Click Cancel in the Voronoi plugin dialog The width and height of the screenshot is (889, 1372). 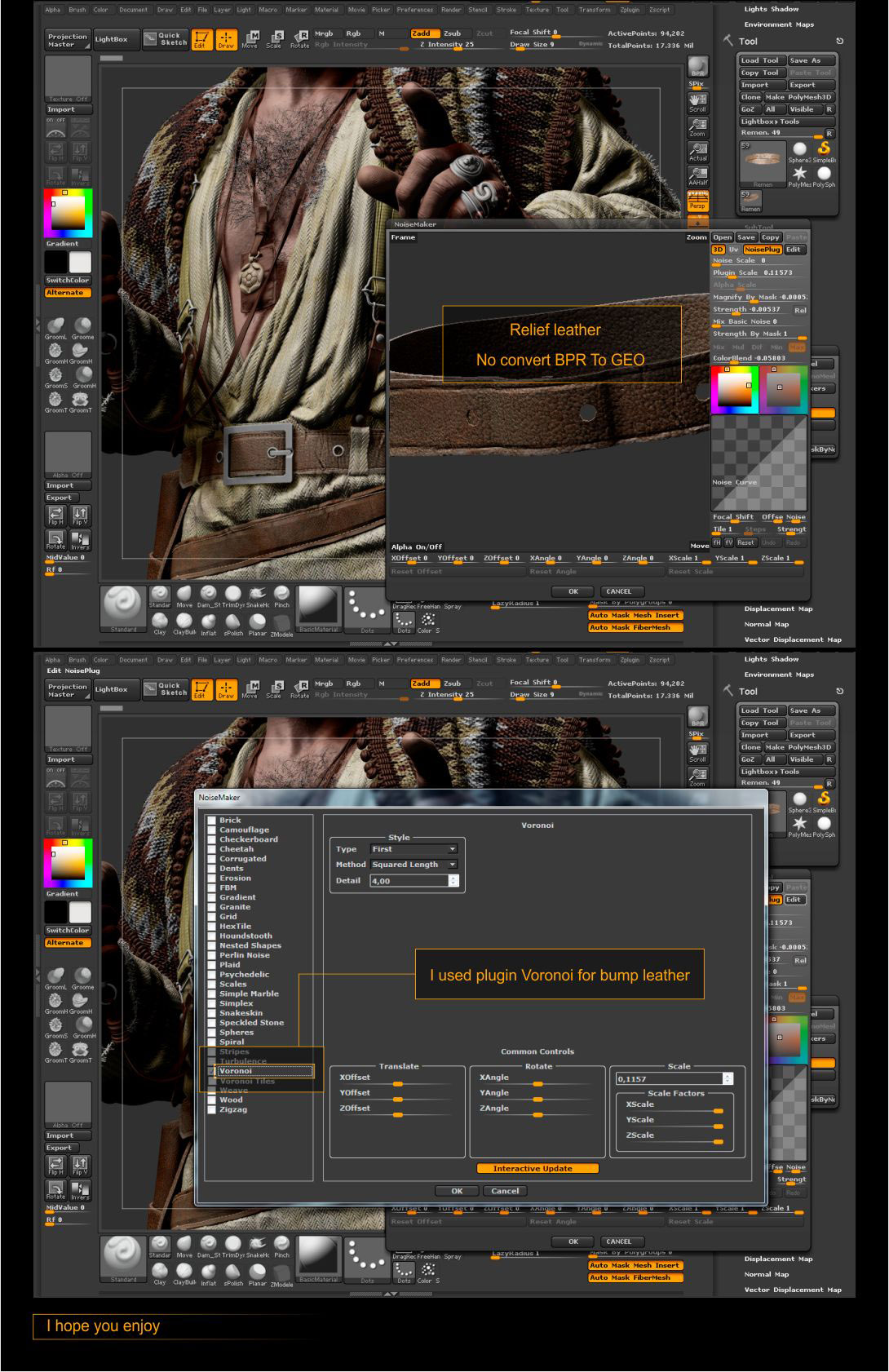point(505,1191)
